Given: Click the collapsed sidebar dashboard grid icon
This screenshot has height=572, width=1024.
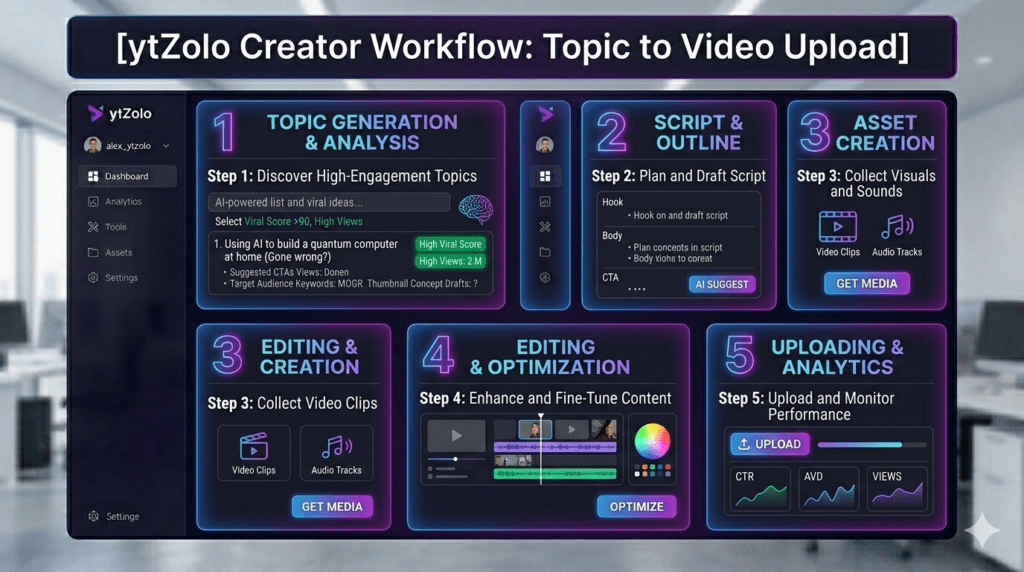Looking at the screenshot, I should click(x=545, y=176).
